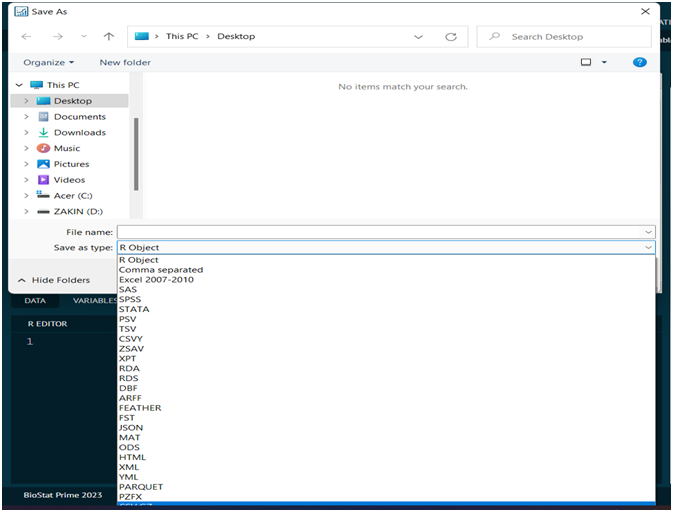Select ZAKIN (D:) drive
This screenshot has width=673, height=512.
tap(78, 212)
